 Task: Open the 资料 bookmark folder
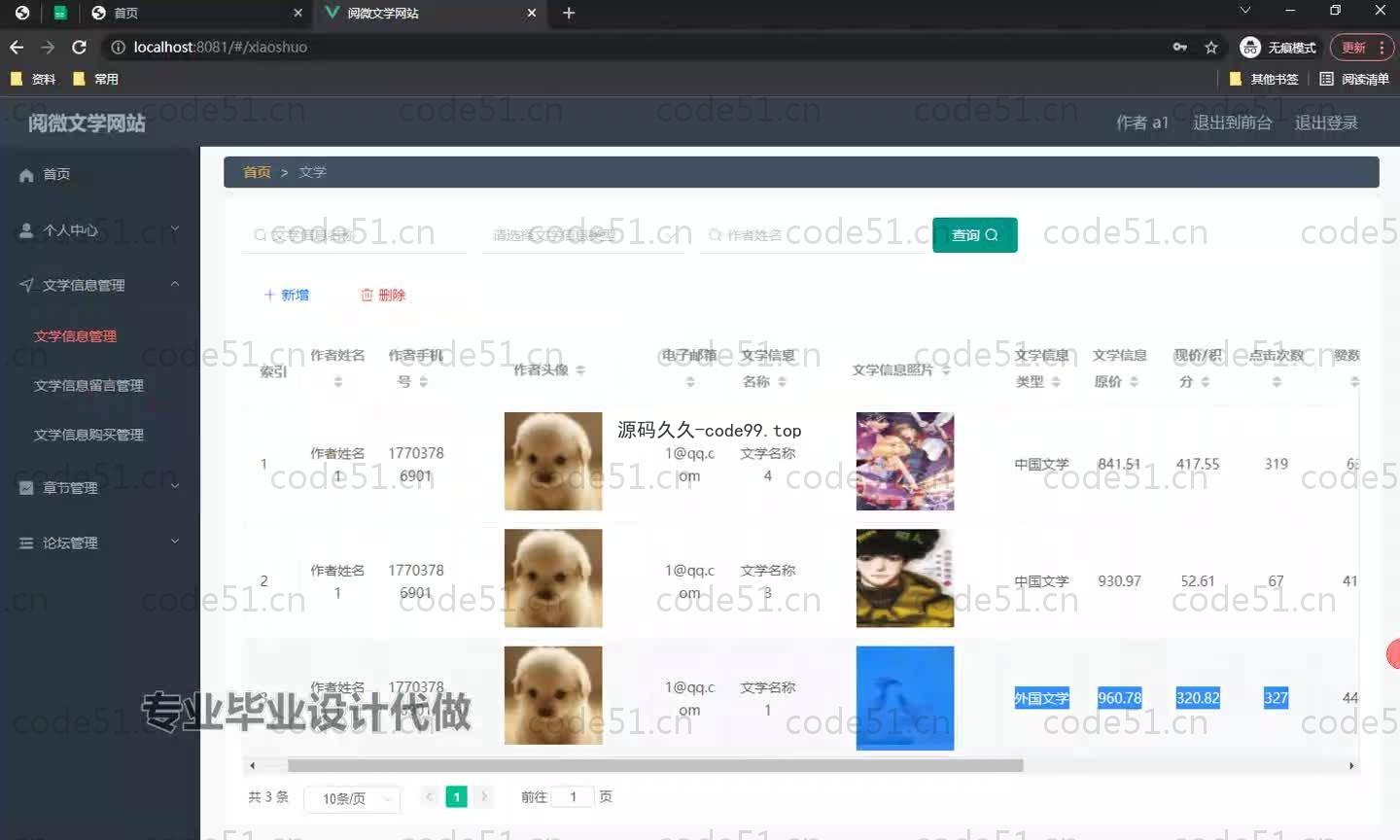(33, 79)
